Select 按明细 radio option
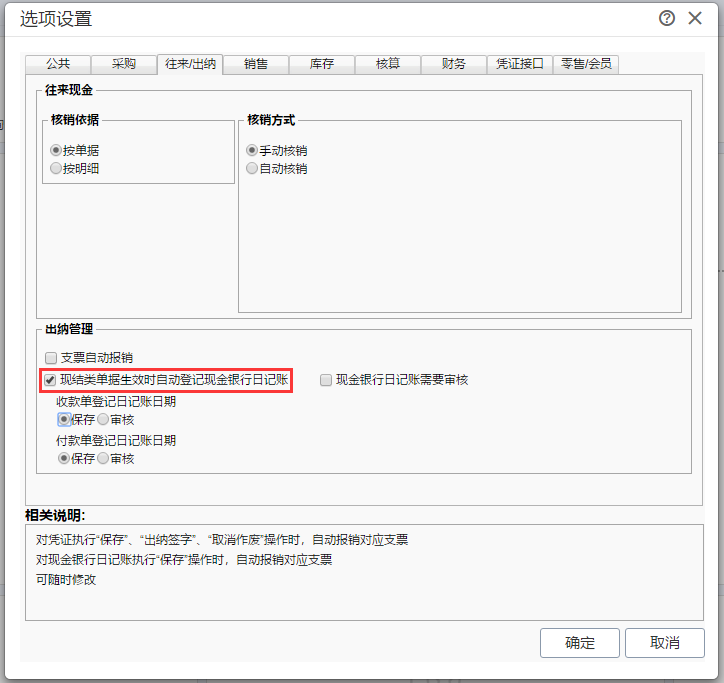Viewport: 724px width, 683px height. (55, 168)
